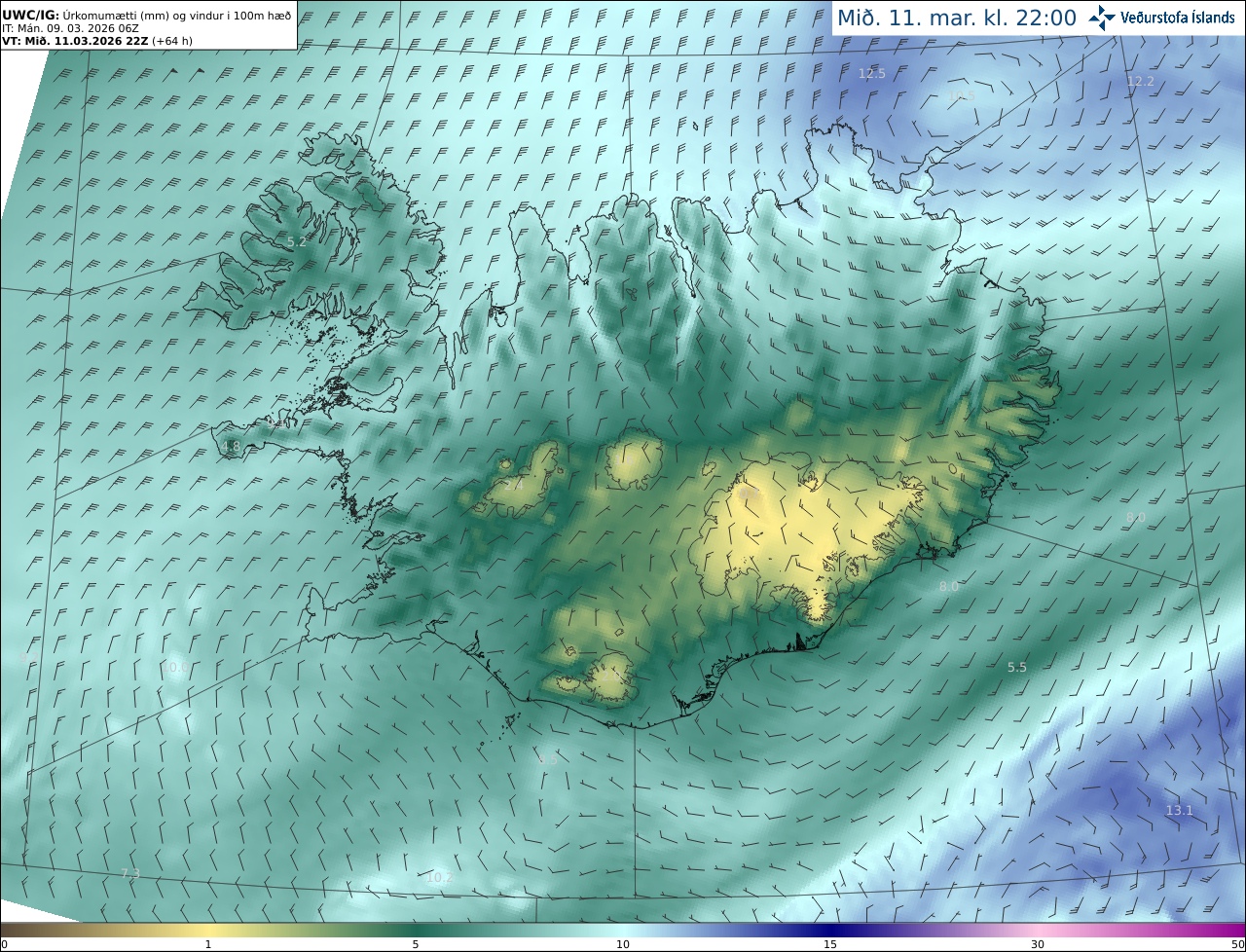Click the 13.1 value label
The height and width of the screenshot is (952, 1246).
[1179, 811]
